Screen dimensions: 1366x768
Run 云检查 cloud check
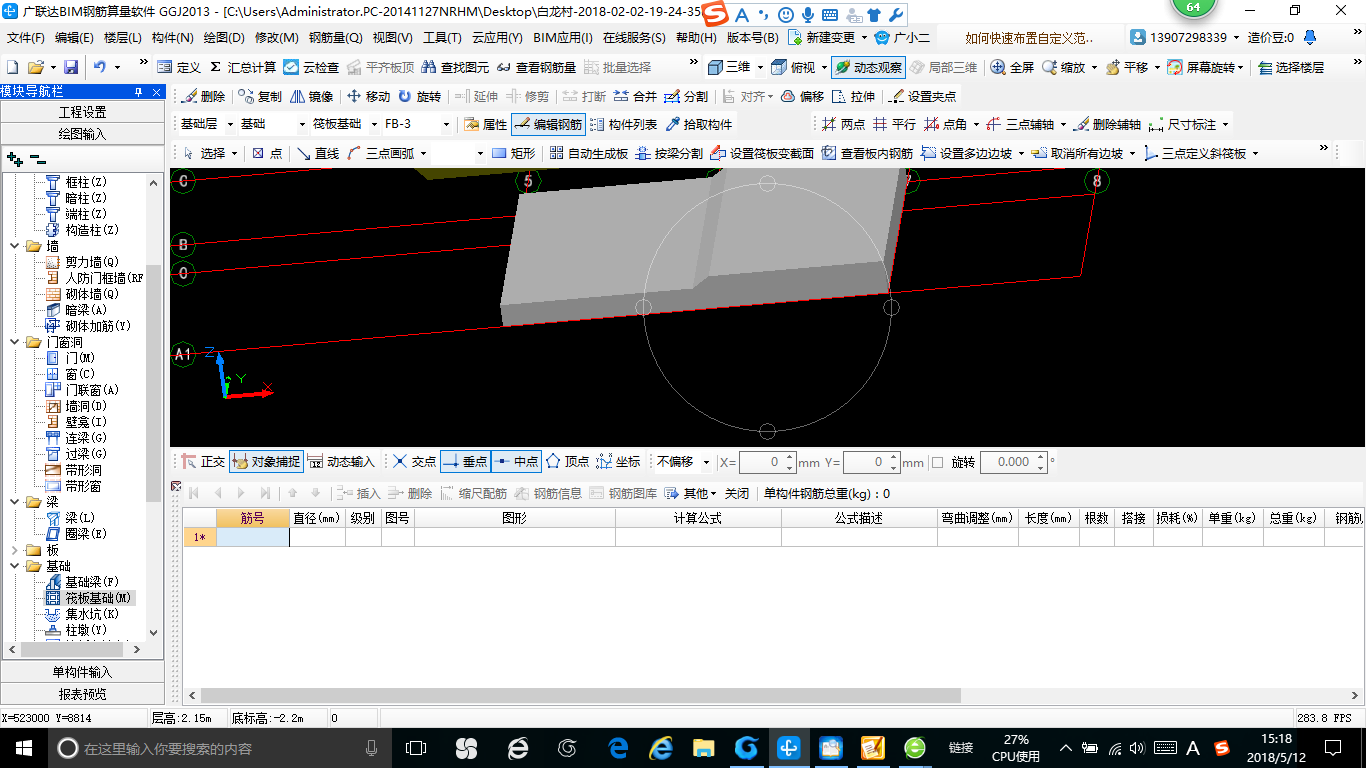[x=311, y=67]
